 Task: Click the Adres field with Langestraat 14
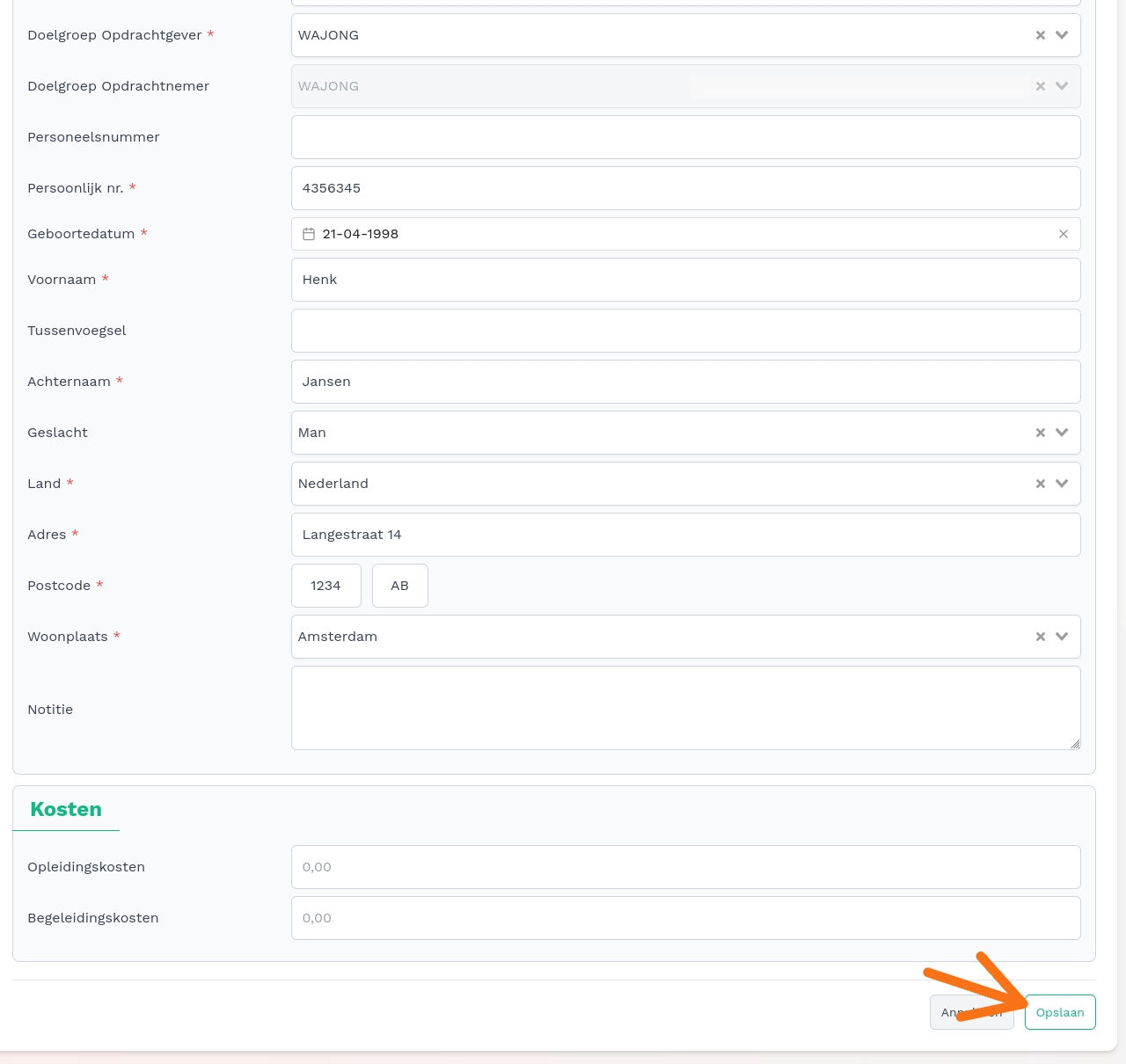tap(686, 535)
